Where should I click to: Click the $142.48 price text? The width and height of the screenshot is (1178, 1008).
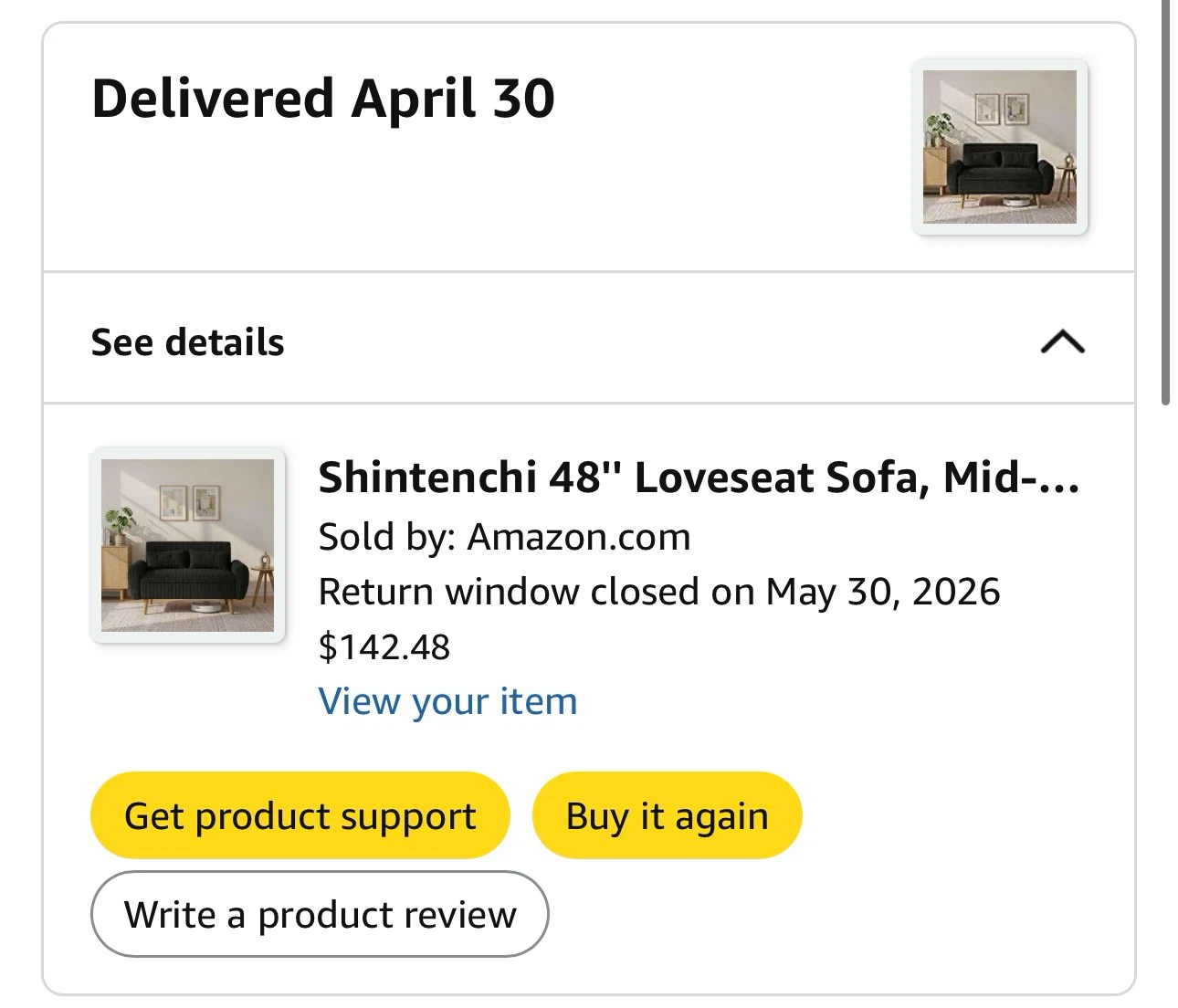coord(384,646)
